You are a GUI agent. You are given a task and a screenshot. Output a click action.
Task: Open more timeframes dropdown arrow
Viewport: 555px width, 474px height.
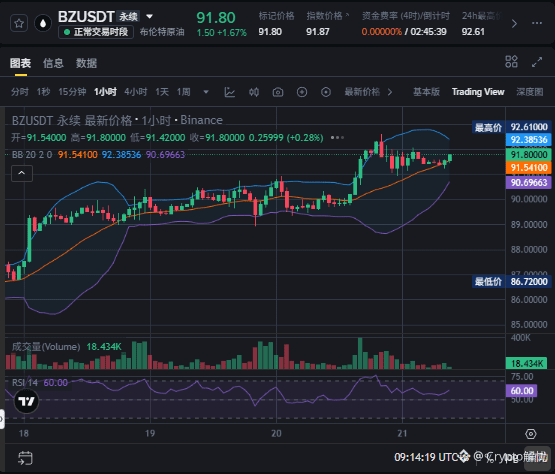tap(206, 92)
